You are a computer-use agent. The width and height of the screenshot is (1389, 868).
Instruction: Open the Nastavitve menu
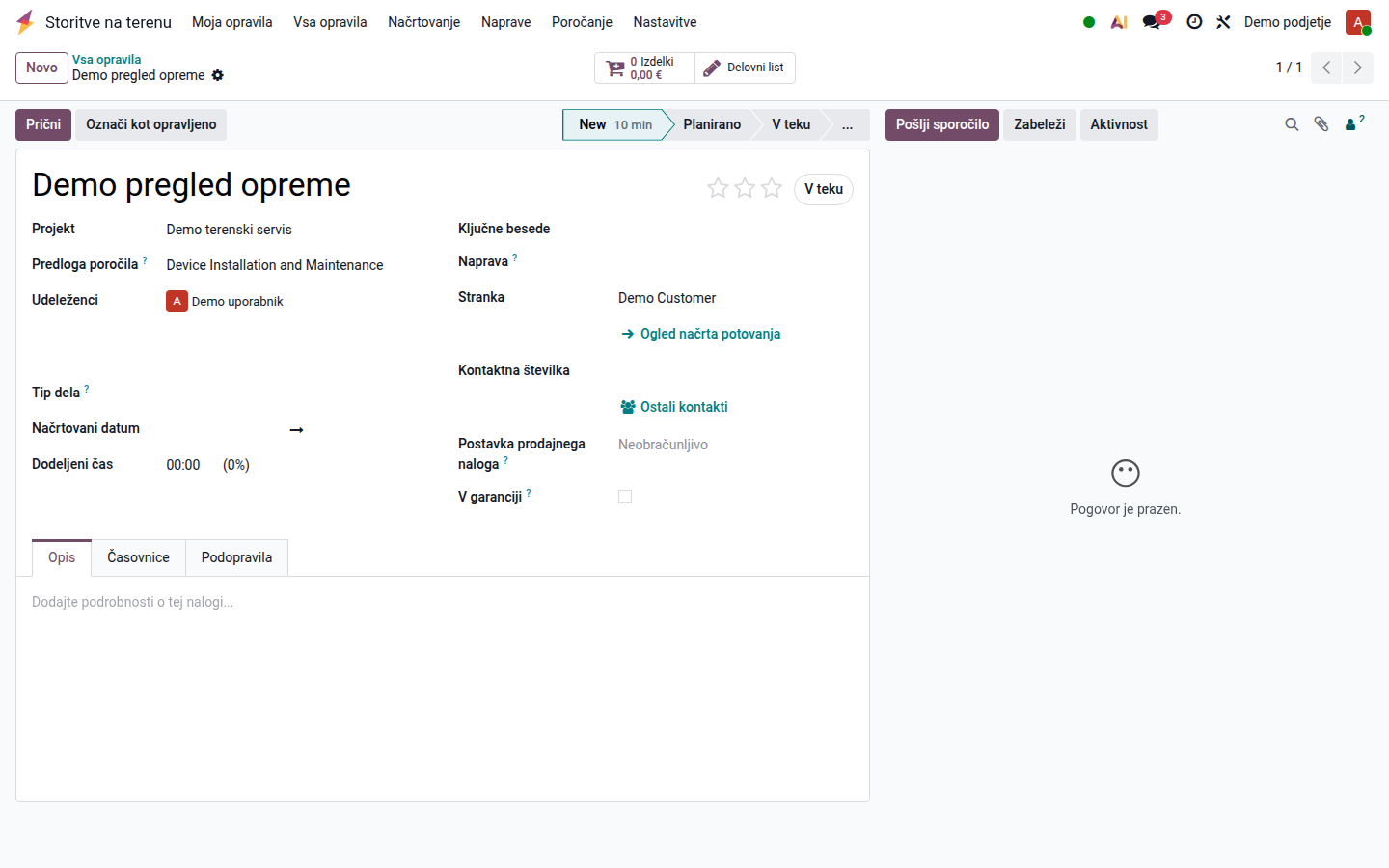665,22
